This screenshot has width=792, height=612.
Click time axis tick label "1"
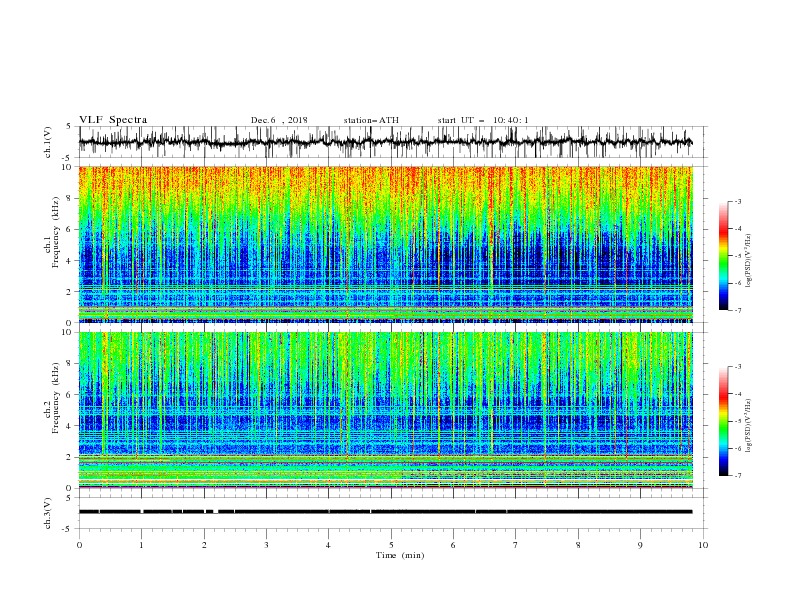[141, 545]
